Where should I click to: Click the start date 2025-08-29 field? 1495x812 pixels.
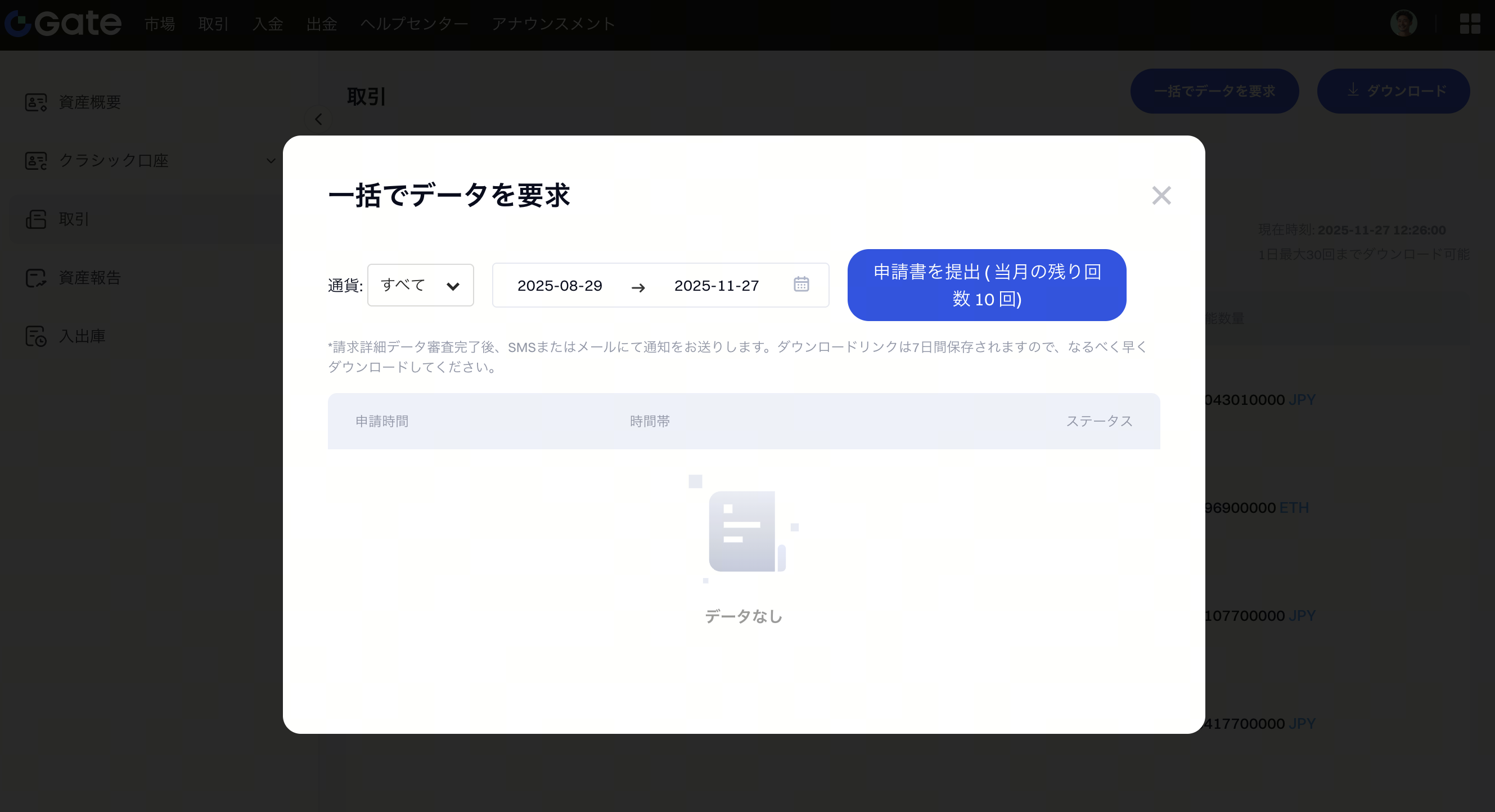(560, 286)
